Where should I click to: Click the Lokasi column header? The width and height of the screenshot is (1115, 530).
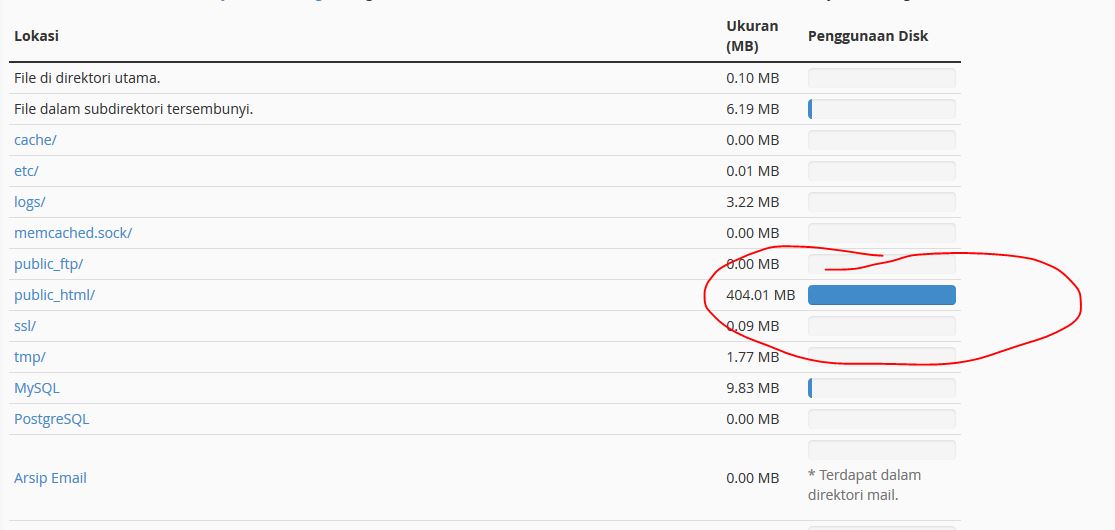click(36, 36)
